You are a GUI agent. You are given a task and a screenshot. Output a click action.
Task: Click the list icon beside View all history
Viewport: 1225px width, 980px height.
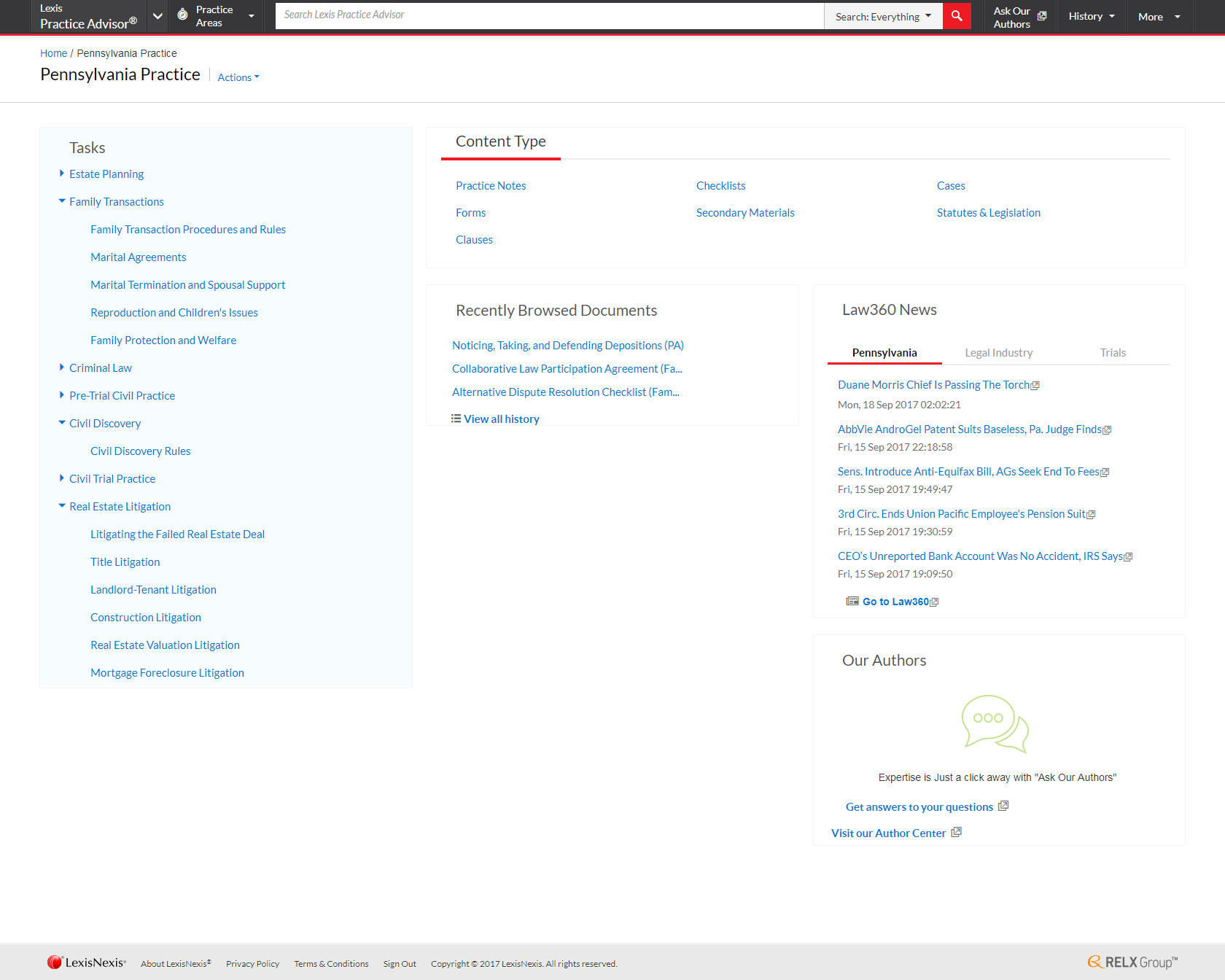[x=456, y=419]
